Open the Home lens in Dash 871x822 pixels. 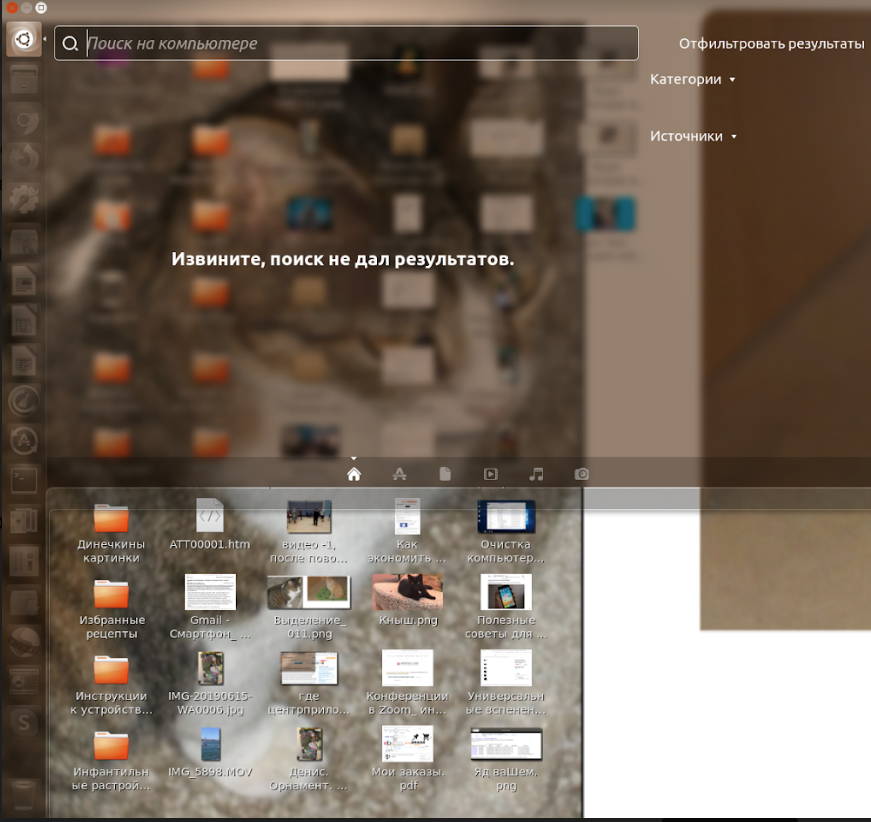353,474
